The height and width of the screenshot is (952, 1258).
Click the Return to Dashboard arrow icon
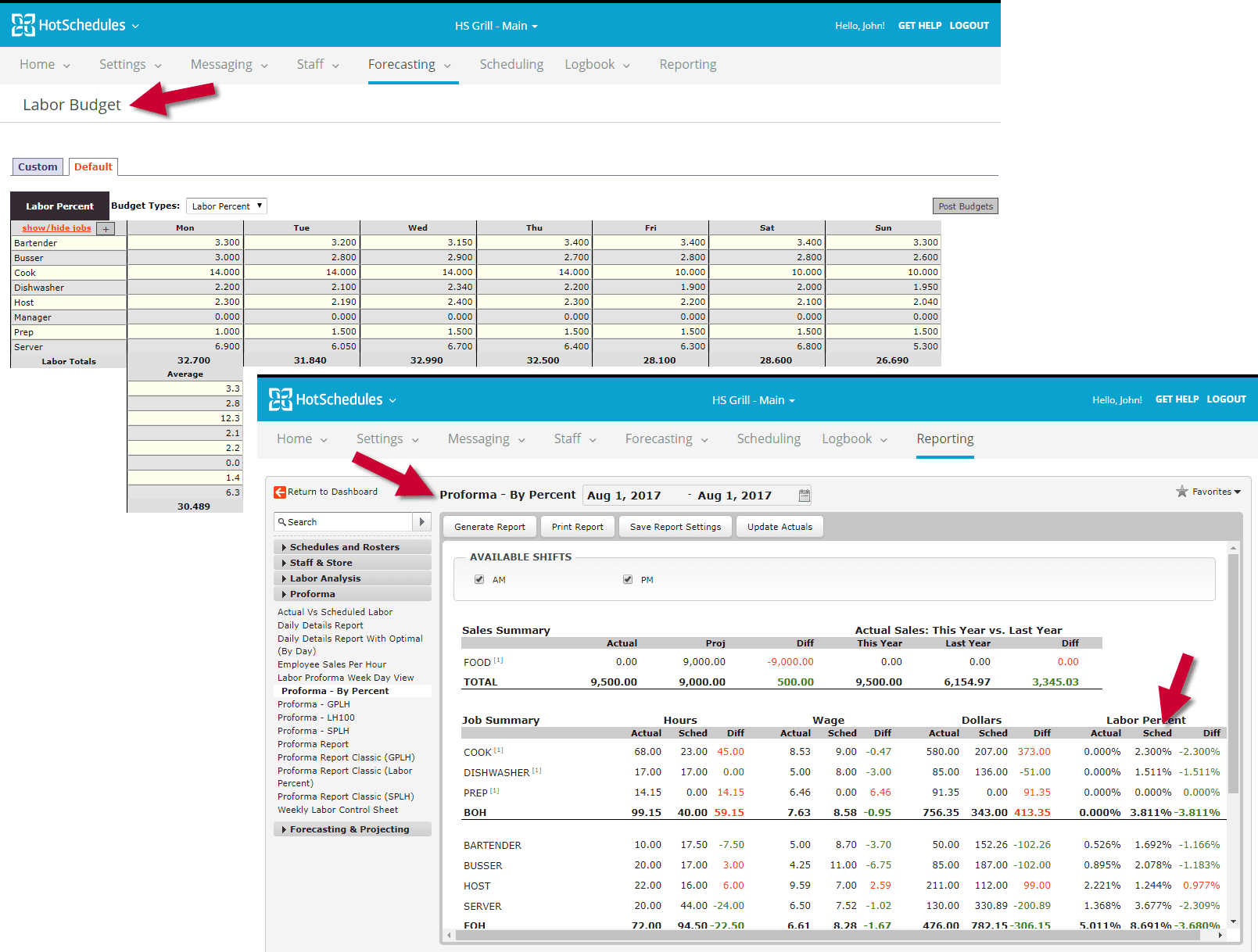(x=279, y=492)
